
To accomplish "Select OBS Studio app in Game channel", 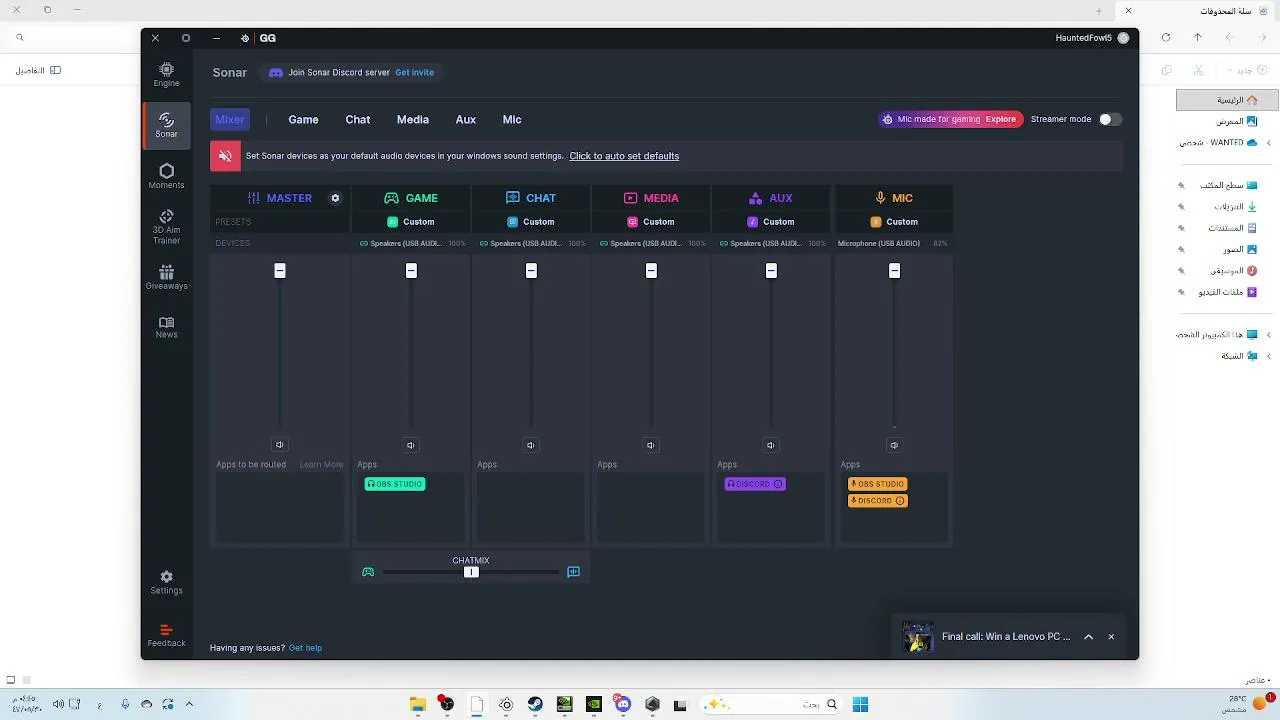I will [395, 484].
